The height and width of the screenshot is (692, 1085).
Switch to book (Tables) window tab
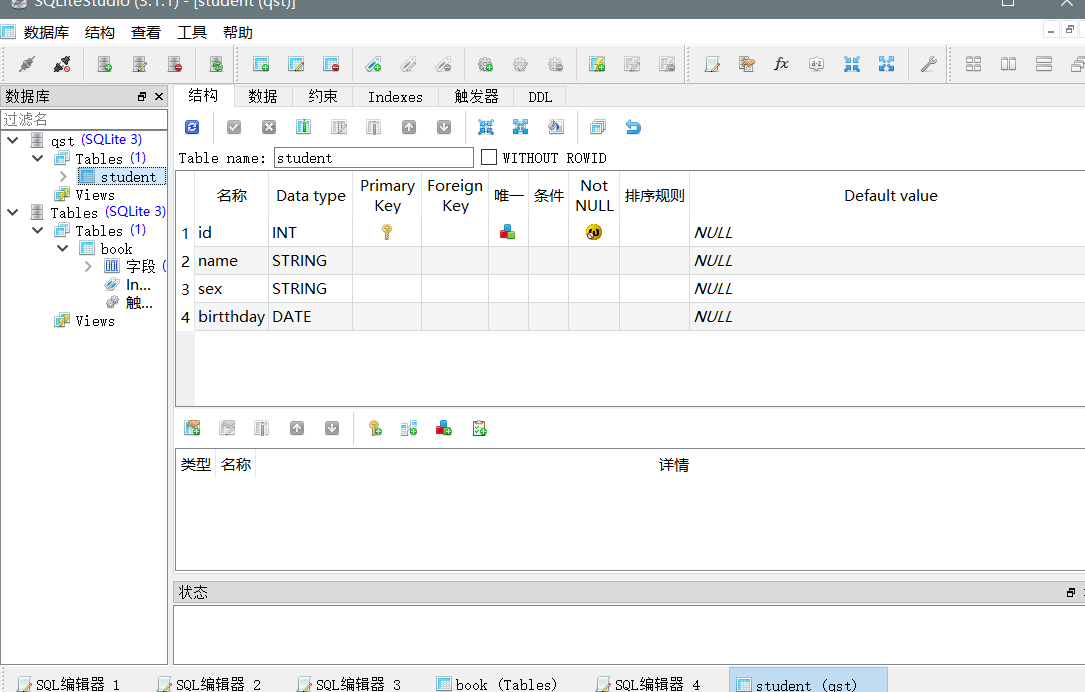(x=497, y=684)
